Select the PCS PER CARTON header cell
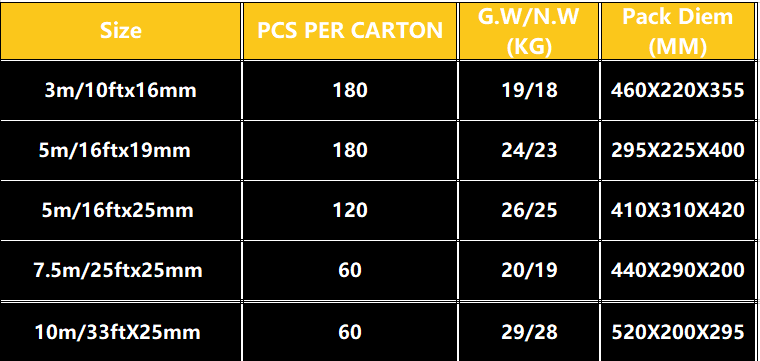760x361 pixels. [349, 31]
